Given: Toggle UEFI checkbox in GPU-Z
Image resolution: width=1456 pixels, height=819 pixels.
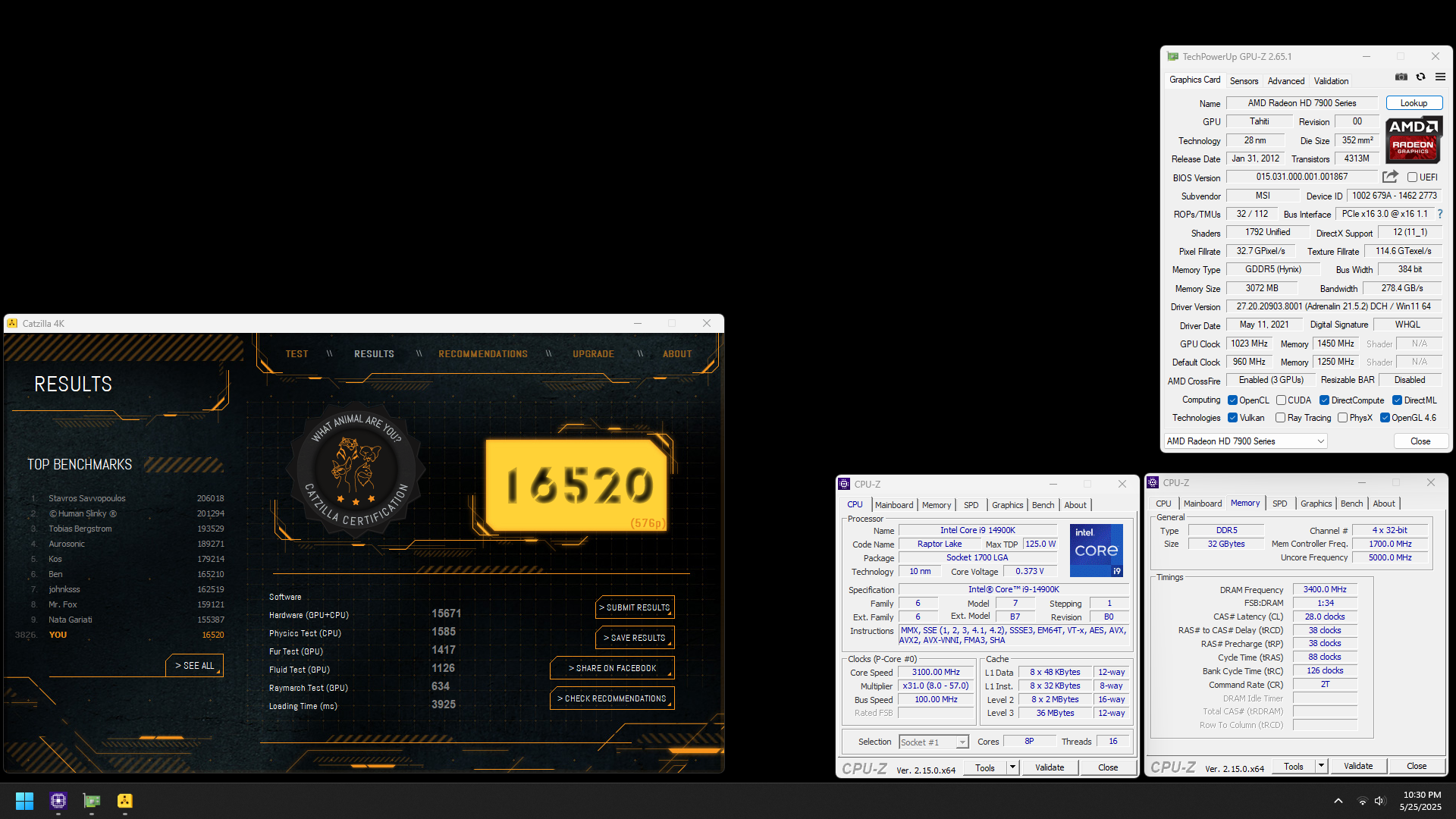Looking at the screenshot, I should pos(1412,177).
